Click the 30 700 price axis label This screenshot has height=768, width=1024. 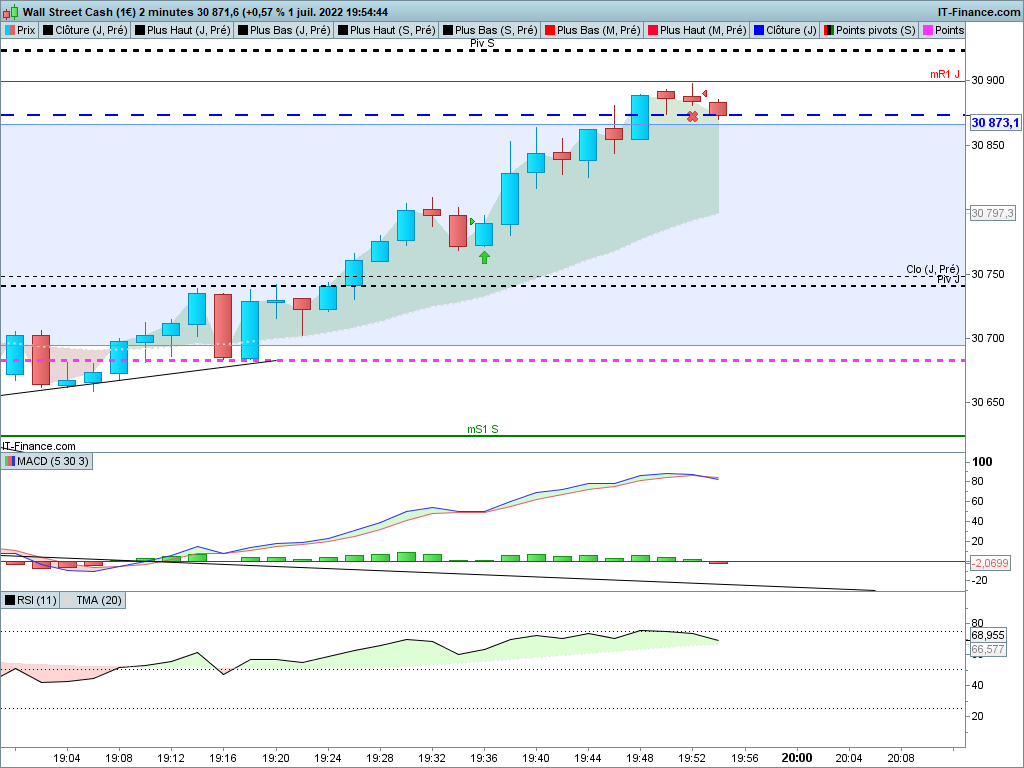click(x=988, y=338)
